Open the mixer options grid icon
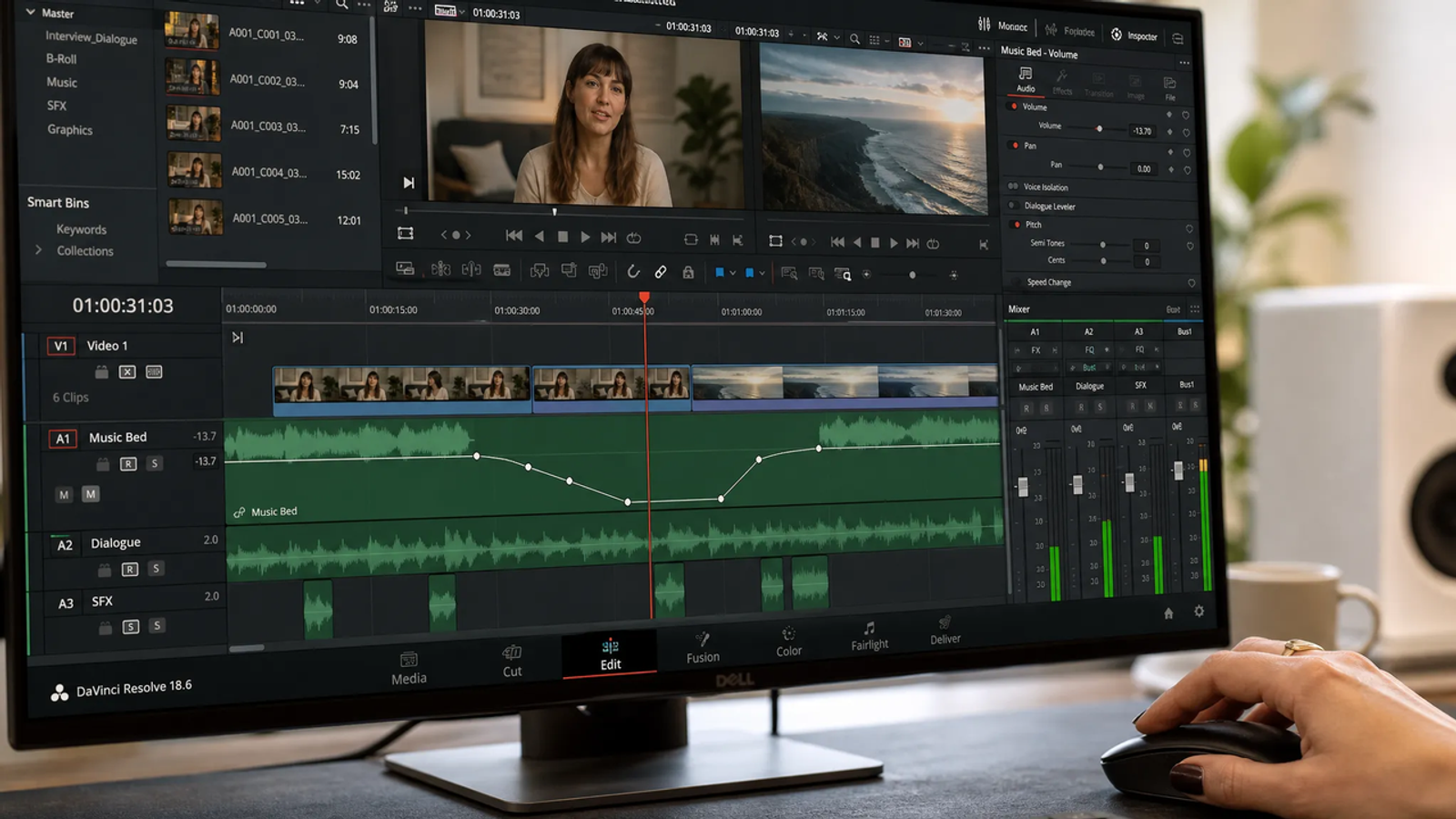This screenshot has width=1456, height=819. pyautogui.click(x=1195, y=309)
